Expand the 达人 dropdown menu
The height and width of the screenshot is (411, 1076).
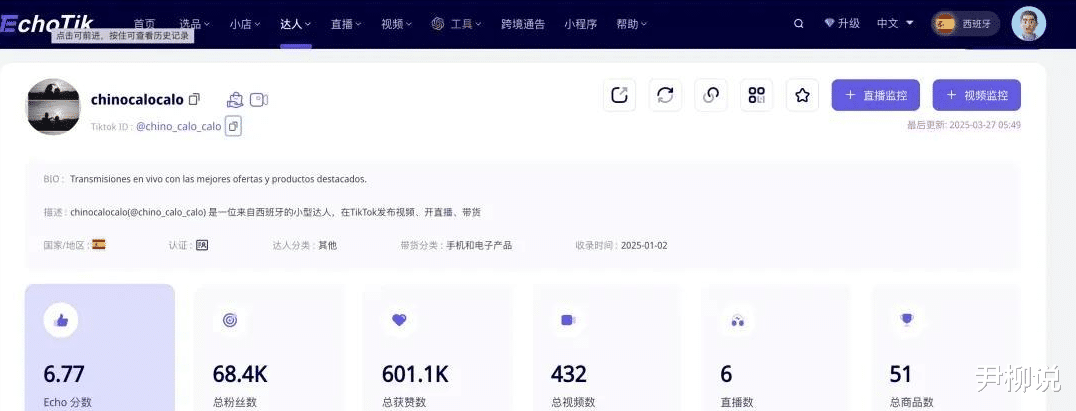pyautogui.click(x=296, y=24)
